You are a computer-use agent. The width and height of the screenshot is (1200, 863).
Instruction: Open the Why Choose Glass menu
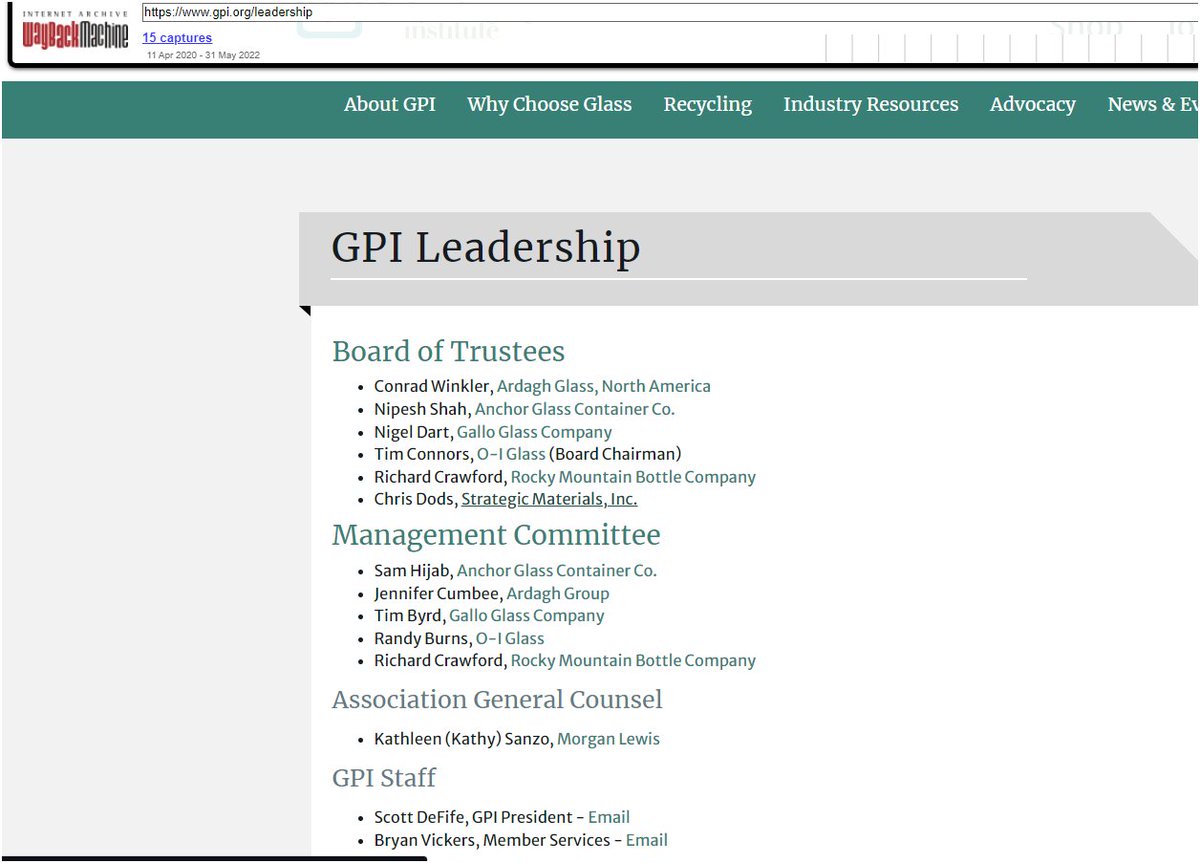[549, 105]
